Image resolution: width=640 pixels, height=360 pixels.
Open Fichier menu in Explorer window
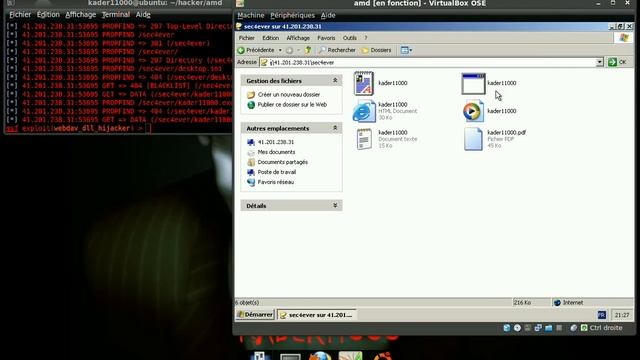(247, 38)
